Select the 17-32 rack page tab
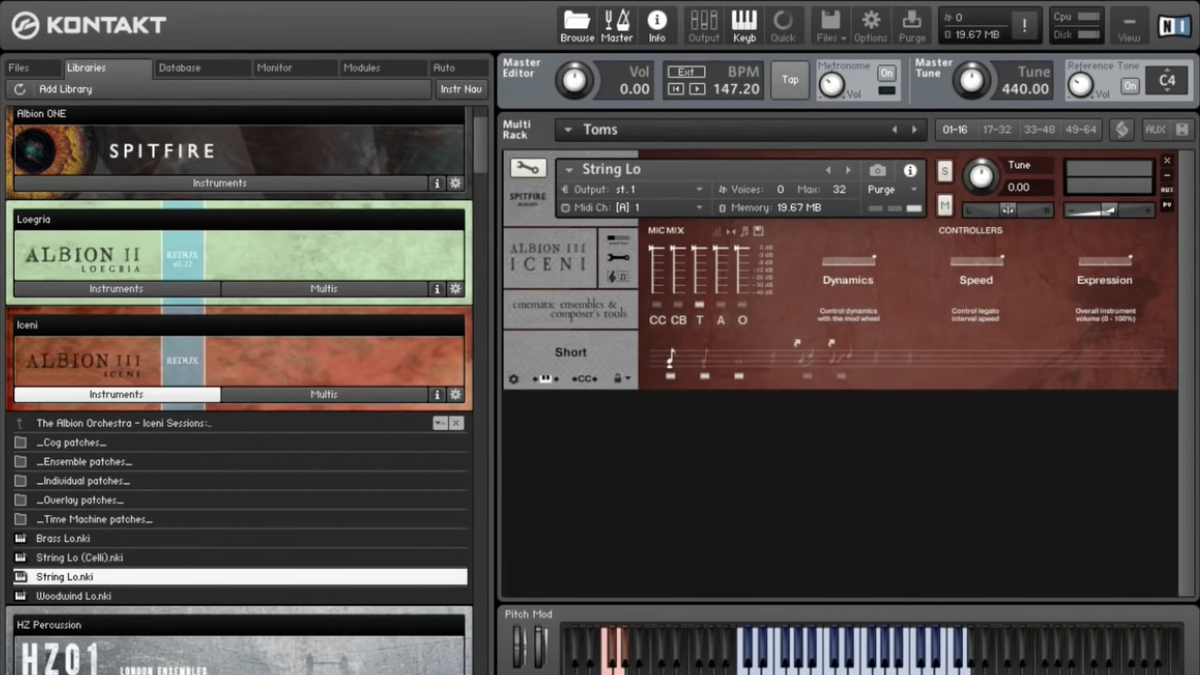Image resolution: width=1200 pixels, height=675 pixels. tap(997, 130)
